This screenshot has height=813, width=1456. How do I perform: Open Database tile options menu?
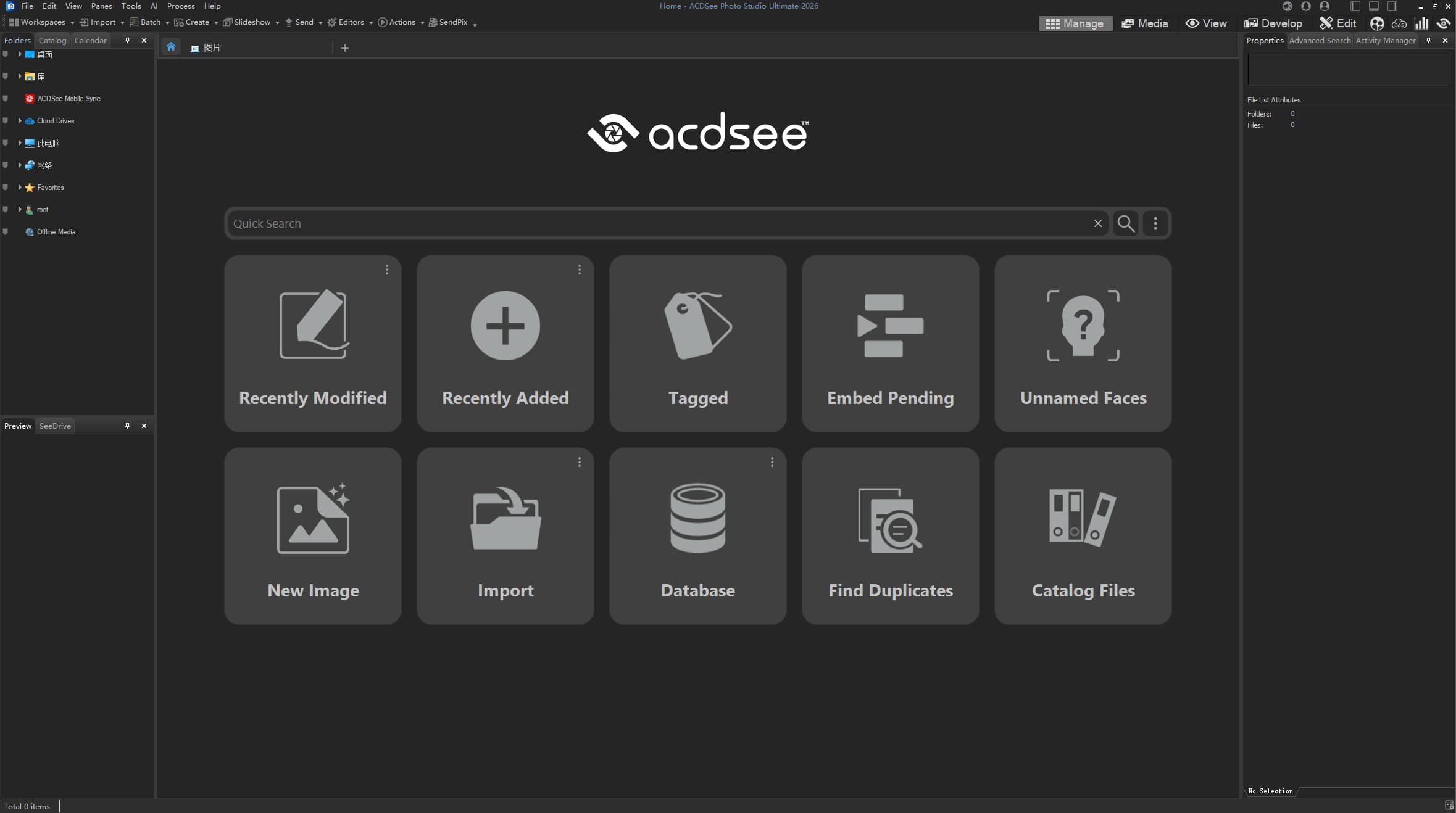click(x=772, y=462)
